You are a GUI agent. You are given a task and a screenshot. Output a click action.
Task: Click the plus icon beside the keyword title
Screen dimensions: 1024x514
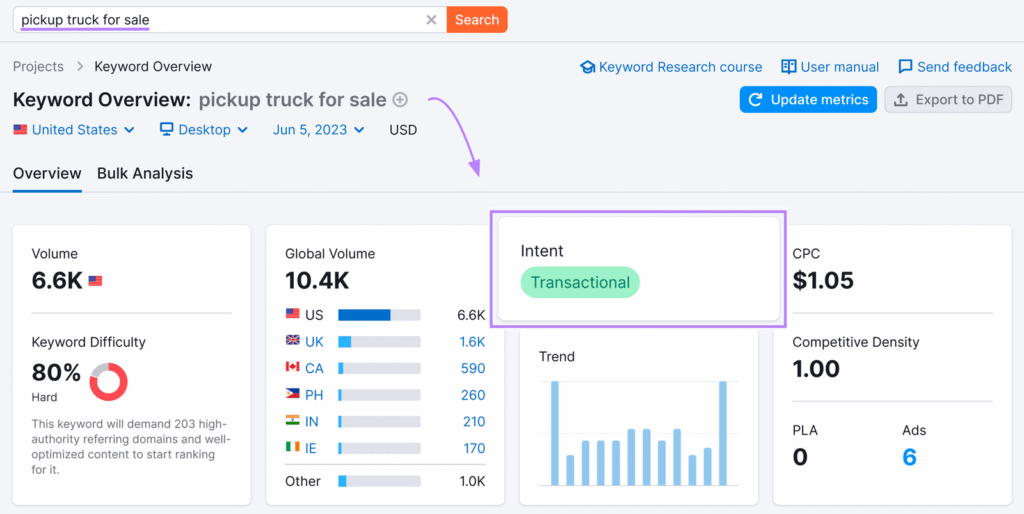coord(400,100)
